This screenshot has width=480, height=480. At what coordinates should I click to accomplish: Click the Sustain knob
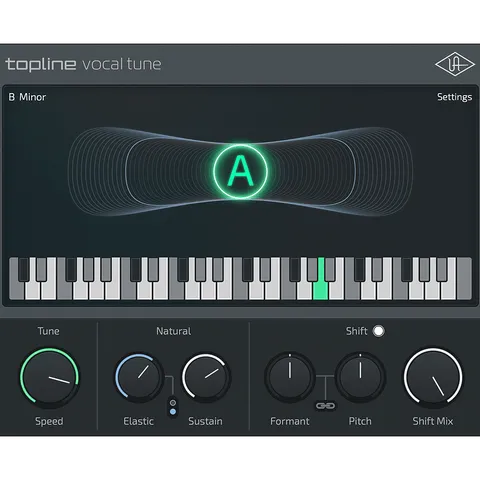(x=206, y=377)
